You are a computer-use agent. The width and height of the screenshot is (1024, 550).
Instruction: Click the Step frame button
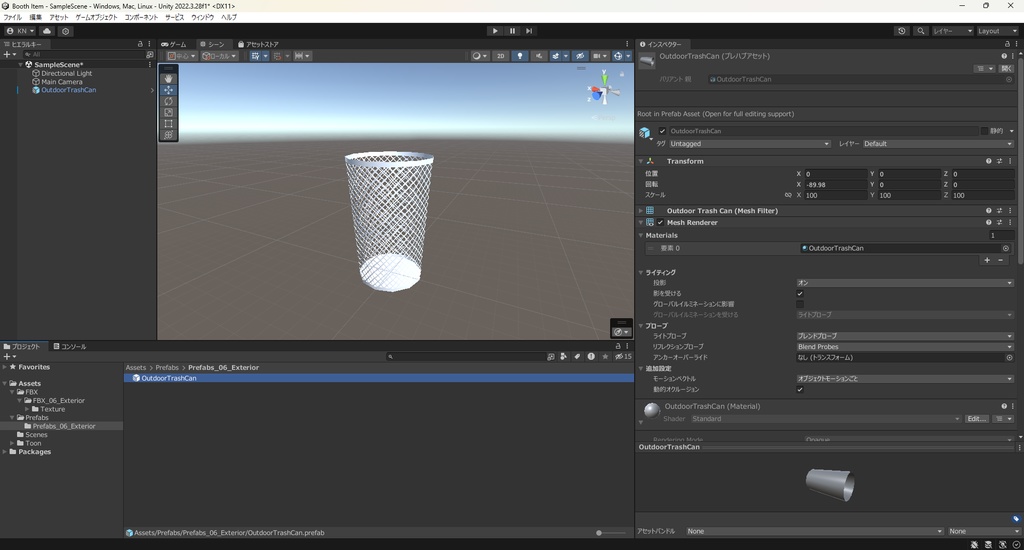[x=529, y=31]
